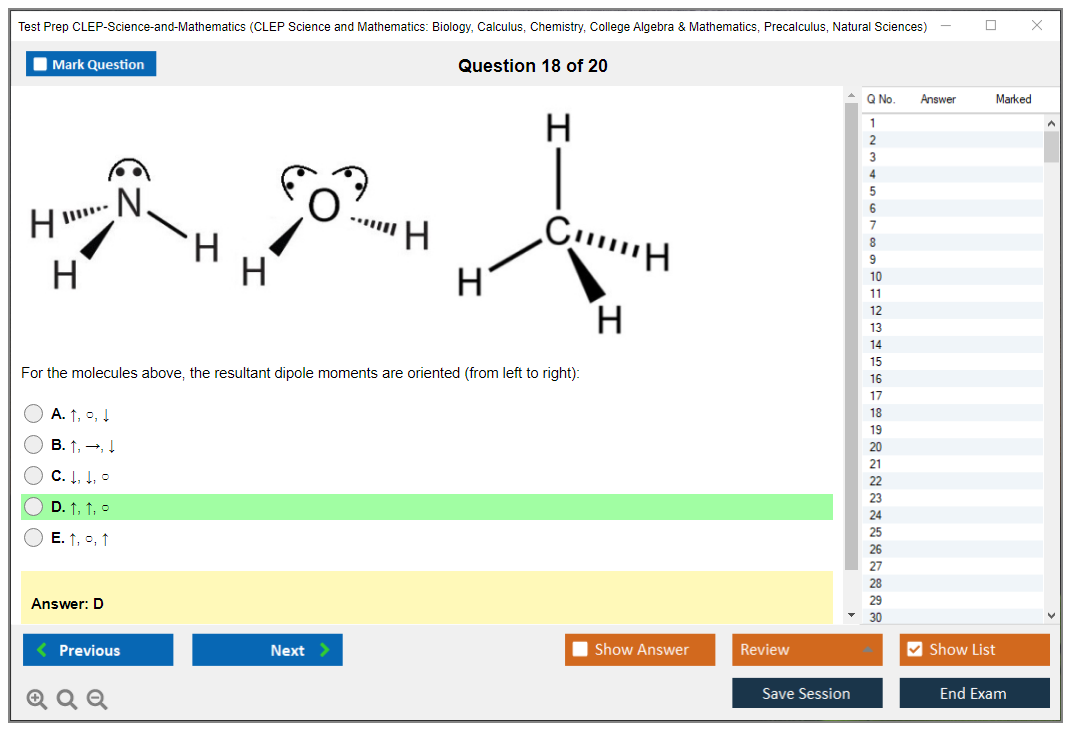This screenshot has width=1075, height=735.
Task: Maximize the Test Prep window
Action: pyautogui.click(x=990, y=26)
